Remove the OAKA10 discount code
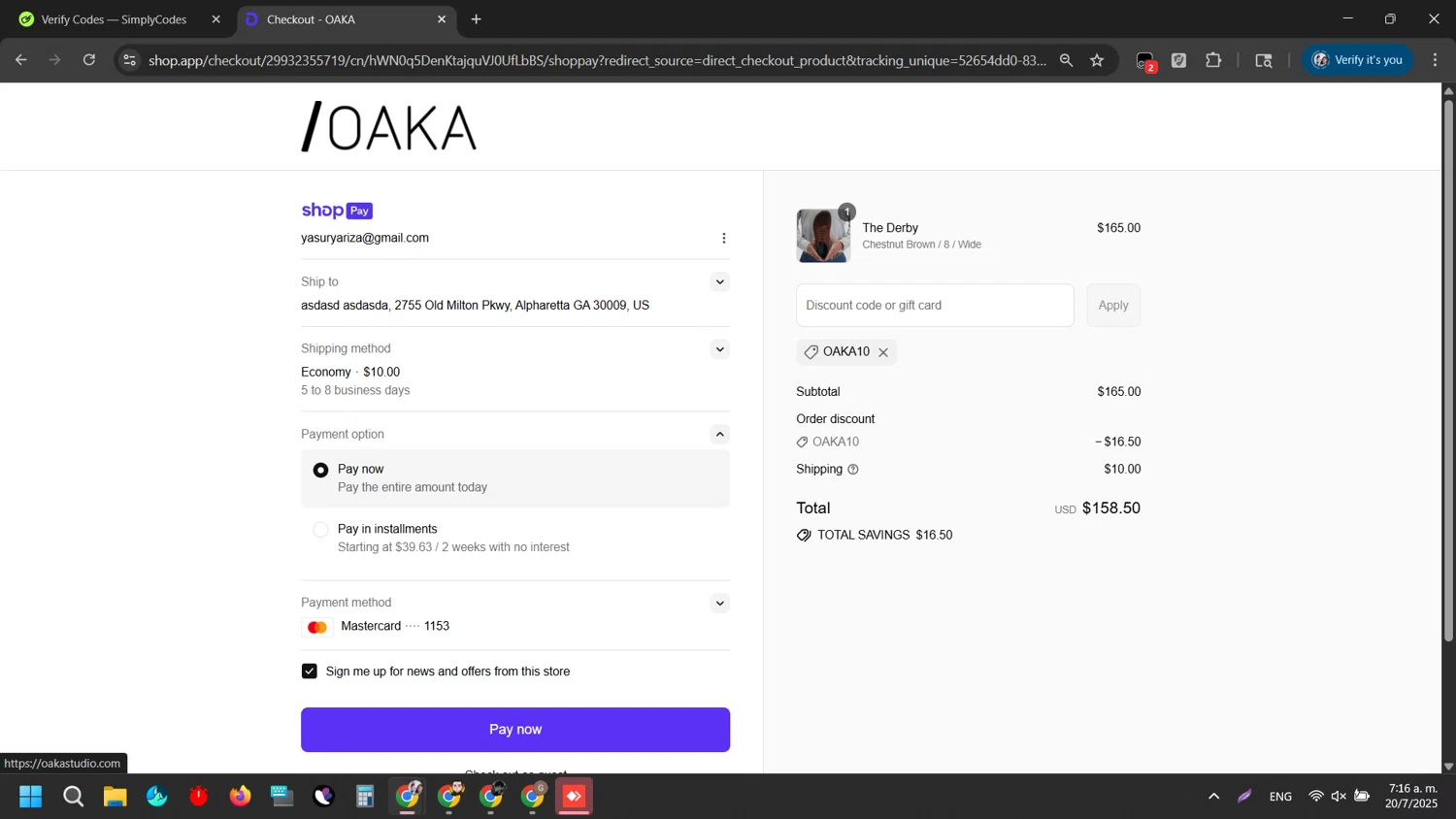 click(x=883, y=352)
